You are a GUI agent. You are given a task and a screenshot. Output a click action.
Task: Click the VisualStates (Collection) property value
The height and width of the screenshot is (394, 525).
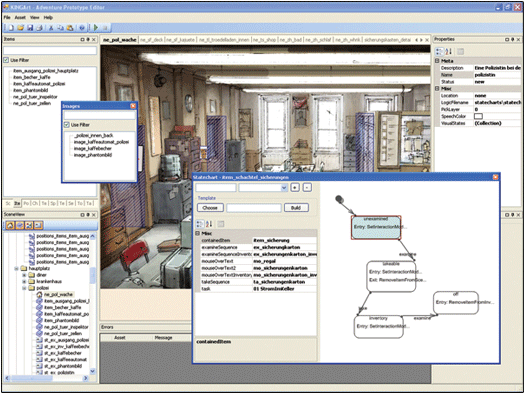498,123
